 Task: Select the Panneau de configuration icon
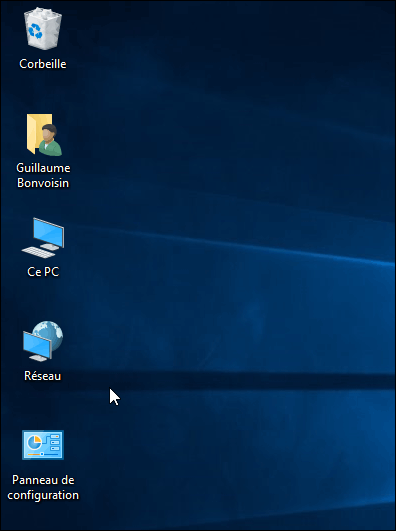(x=43, y=445)
